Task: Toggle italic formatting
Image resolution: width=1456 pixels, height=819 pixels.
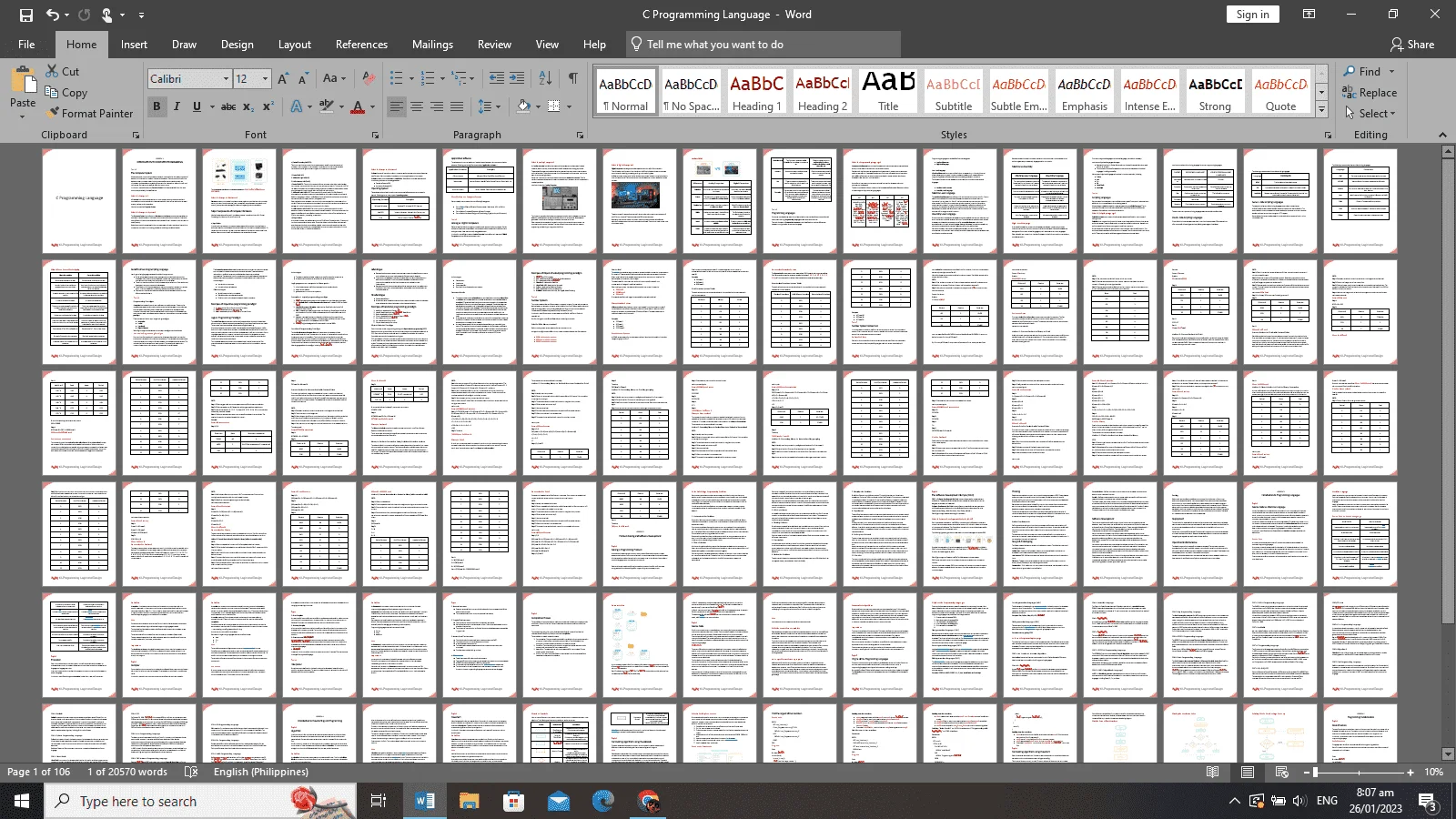Action: coord(177,106)
